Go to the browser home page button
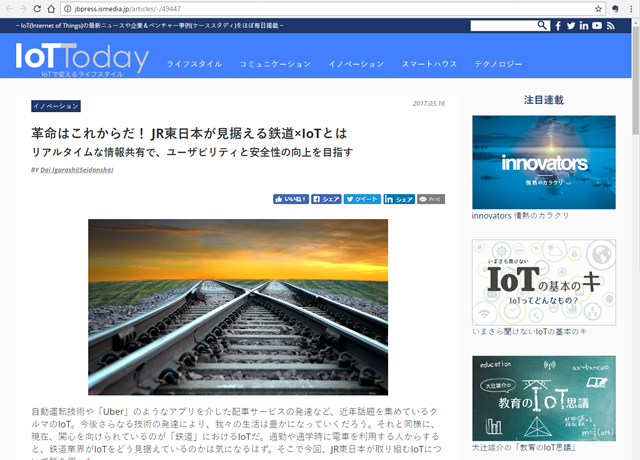The height and width of the screenshot is (460, 640). pyautogui.click(x=53, y=8)
